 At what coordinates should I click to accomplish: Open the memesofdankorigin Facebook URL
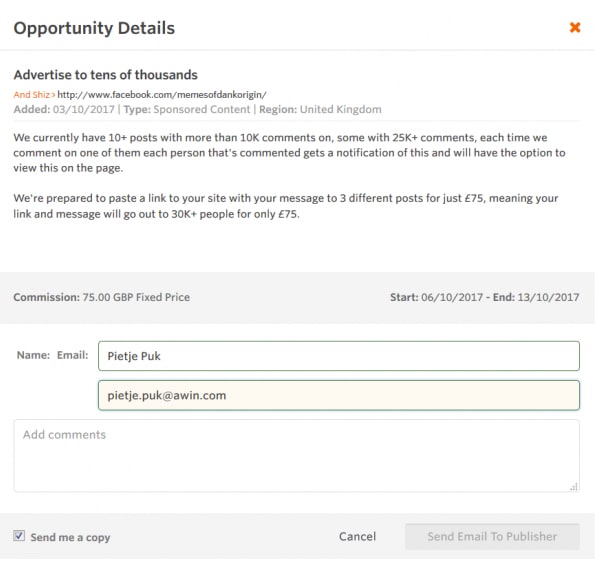(162, 95)
